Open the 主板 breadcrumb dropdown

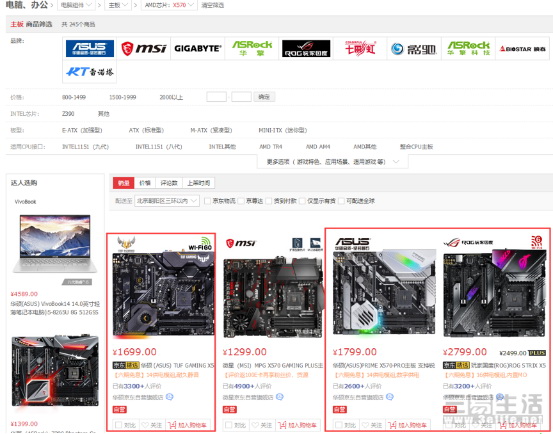118,5
